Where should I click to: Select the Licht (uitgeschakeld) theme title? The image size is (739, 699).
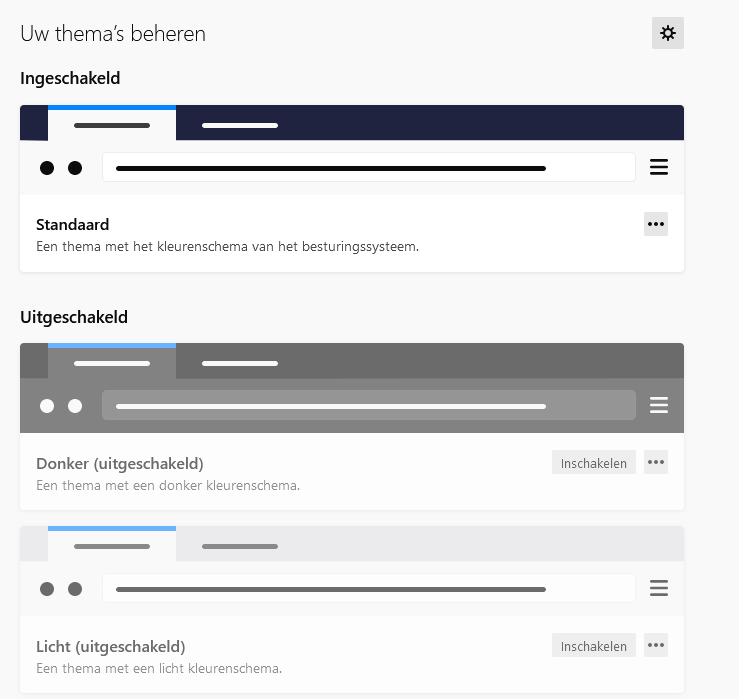(x=111, y=647)
